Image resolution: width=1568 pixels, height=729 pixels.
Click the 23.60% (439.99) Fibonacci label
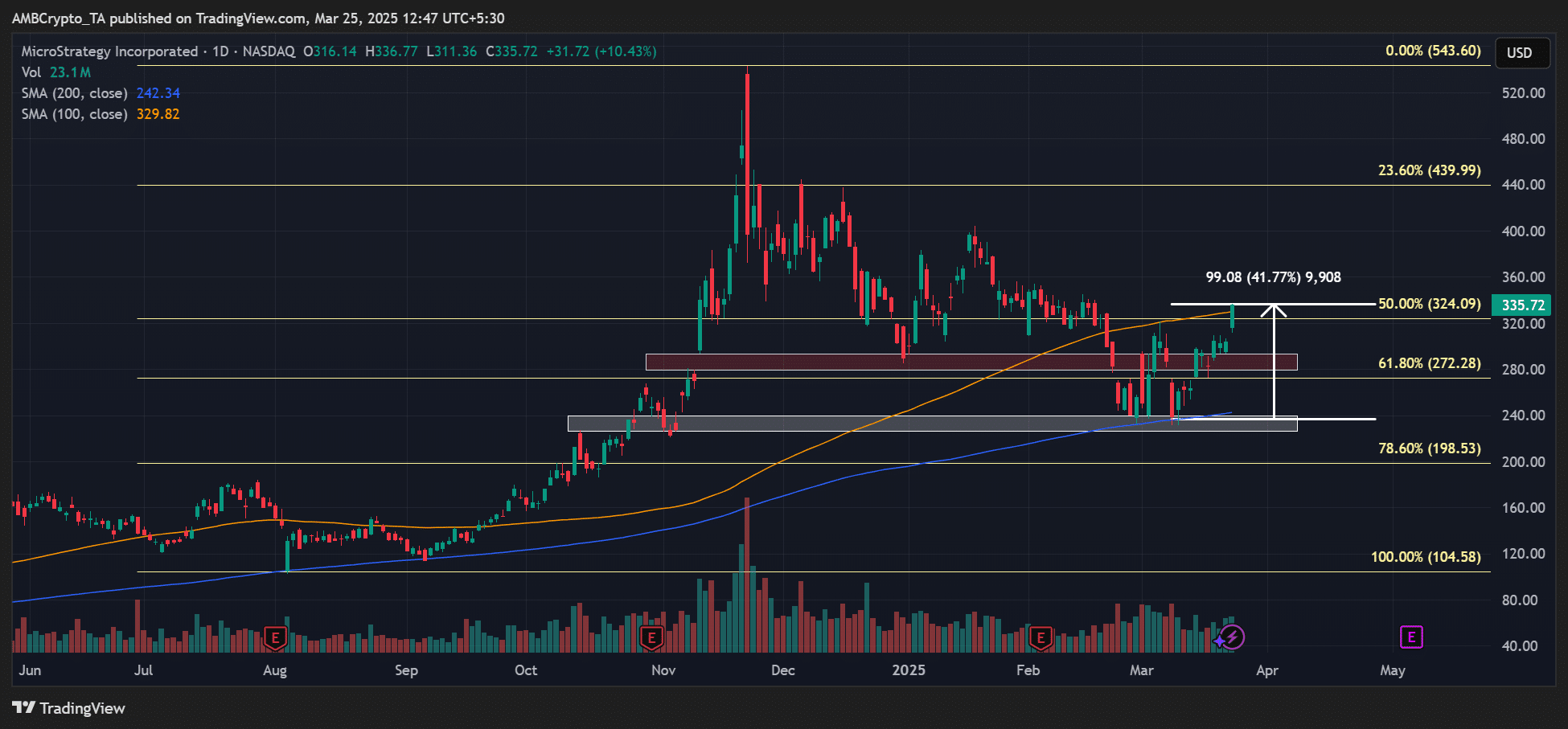1430,170
